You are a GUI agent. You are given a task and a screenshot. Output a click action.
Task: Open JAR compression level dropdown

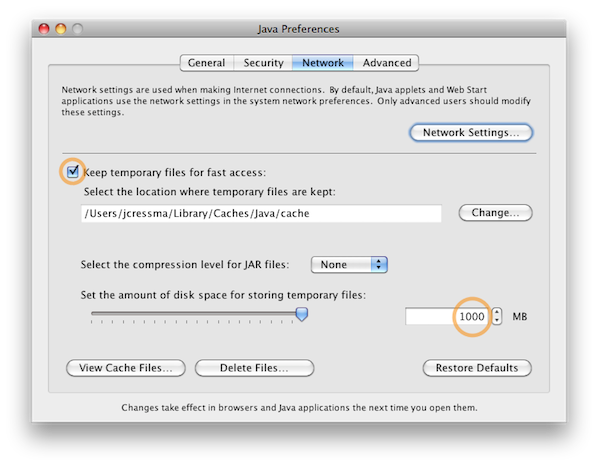click(x=349, y=265)
